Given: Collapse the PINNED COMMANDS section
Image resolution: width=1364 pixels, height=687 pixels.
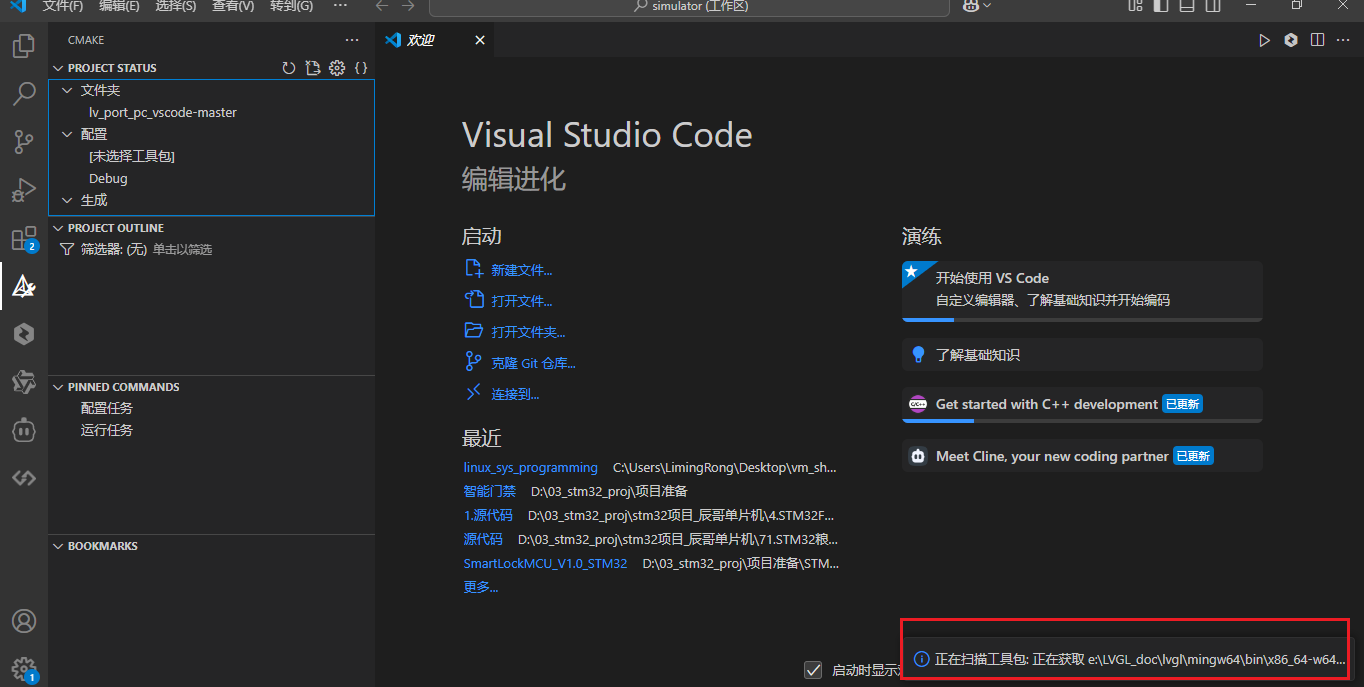Looking at the screenshot, I should (x=58, y=387).
